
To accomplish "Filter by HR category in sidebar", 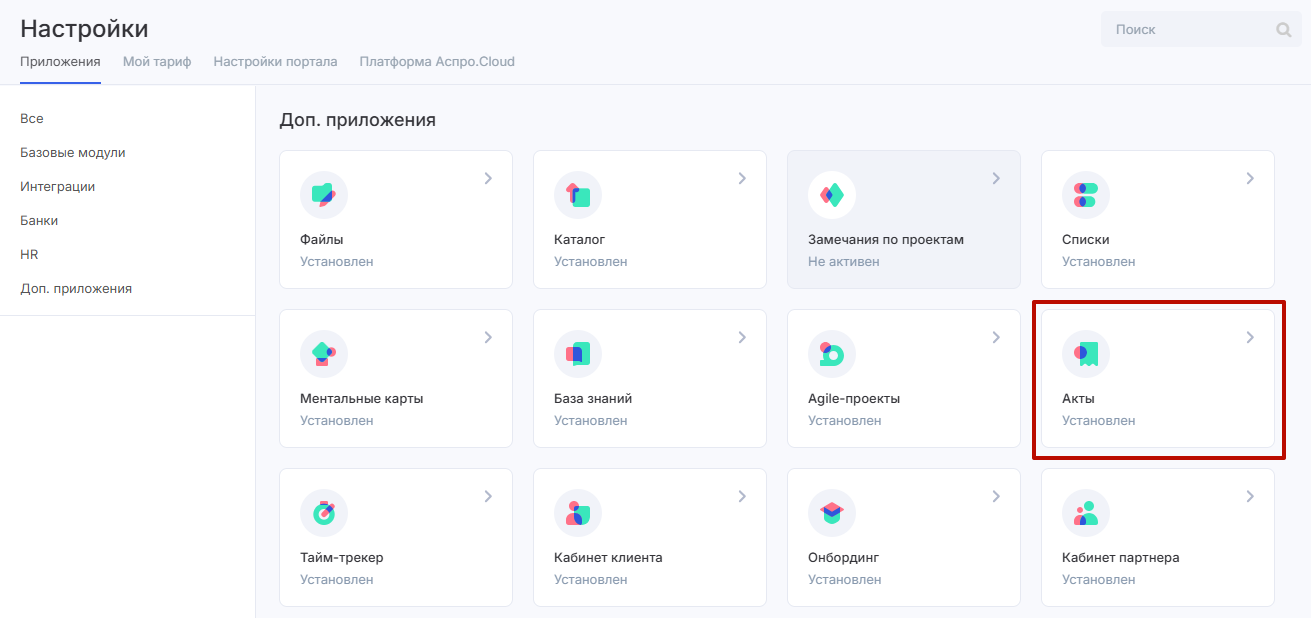I will click(x=29, y=255).
